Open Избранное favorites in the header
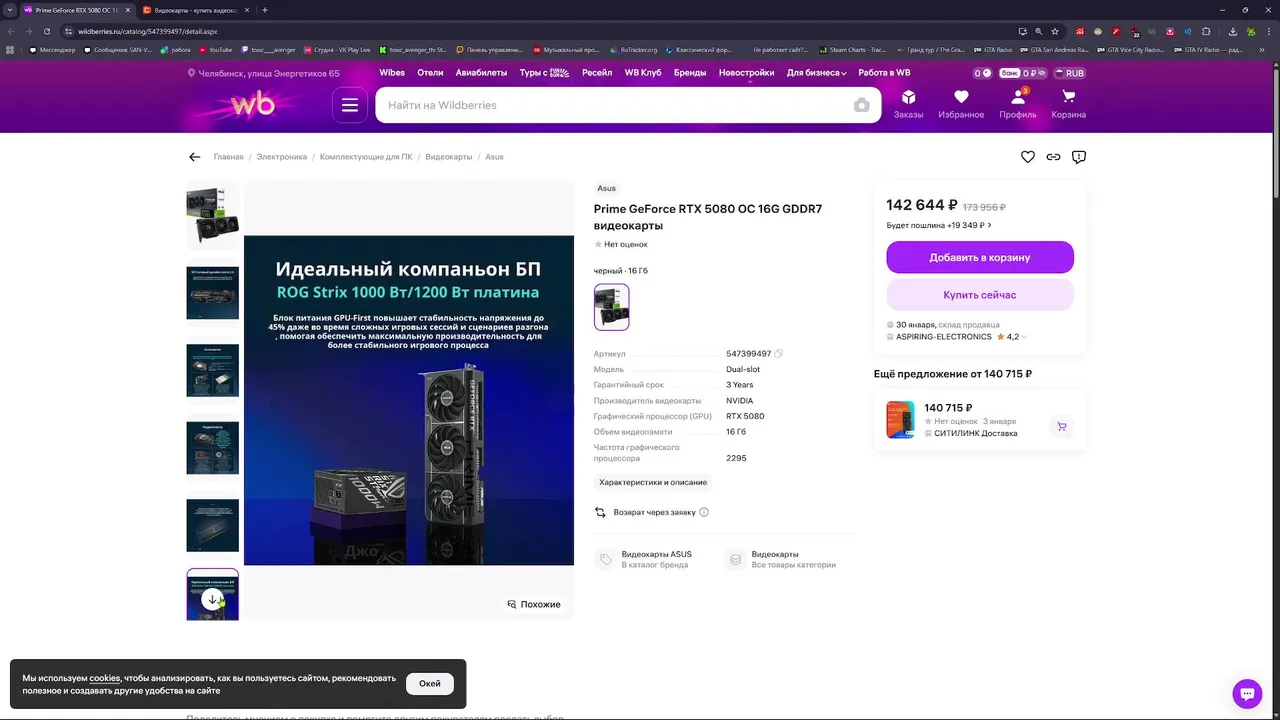 pos(961,104)
